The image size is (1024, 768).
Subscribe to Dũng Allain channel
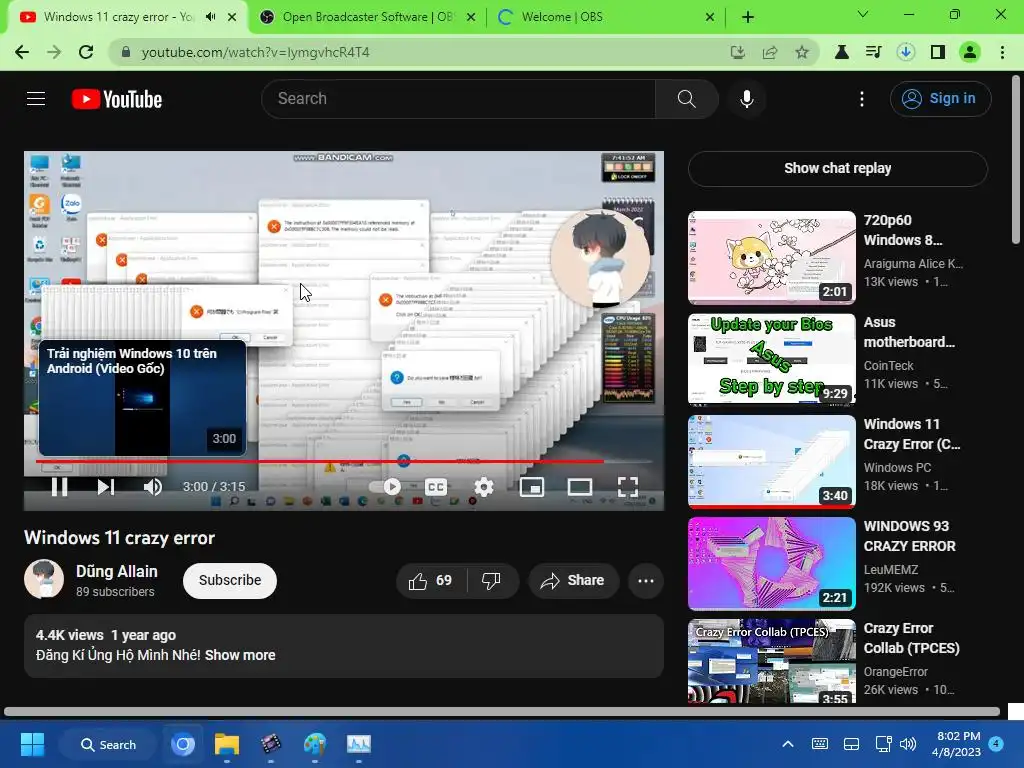click(230, 581)
